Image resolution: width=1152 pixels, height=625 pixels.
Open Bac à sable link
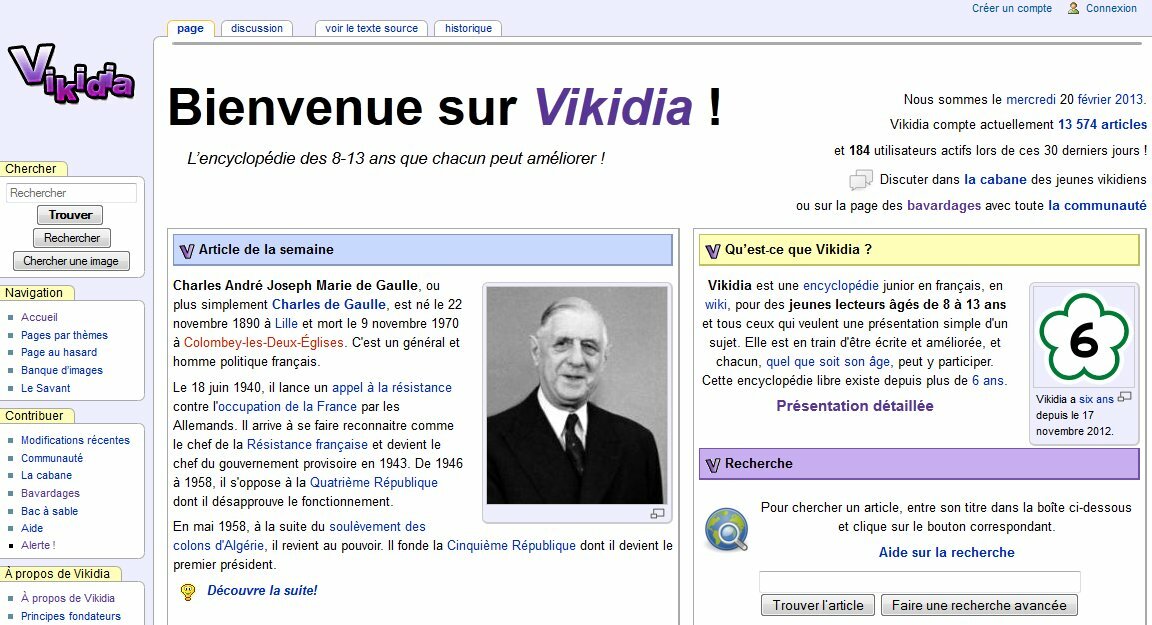coord(49,510)
